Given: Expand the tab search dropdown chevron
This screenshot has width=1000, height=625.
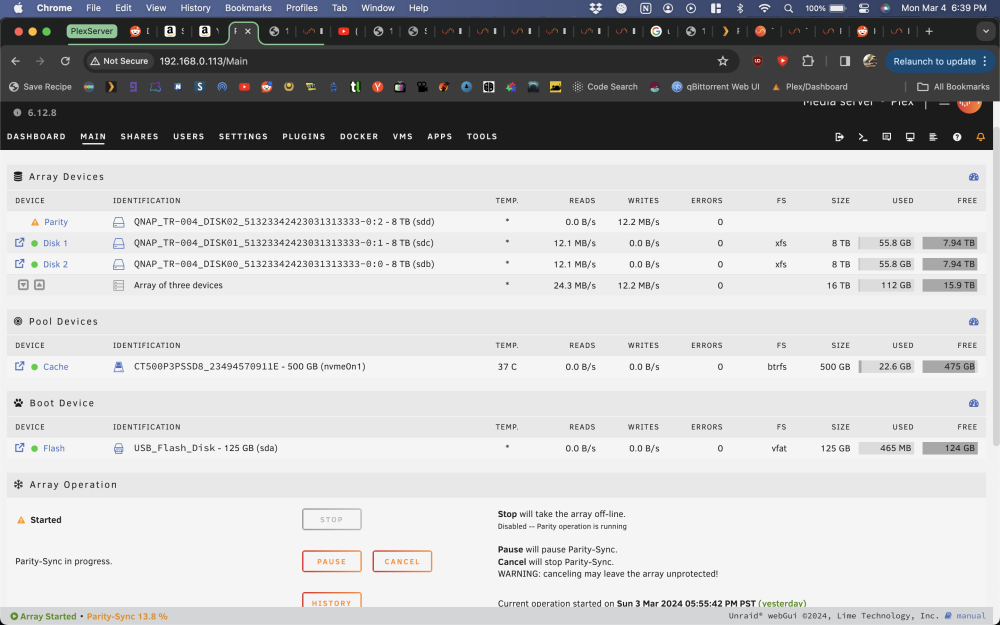Looking at the screenshot, I should 986,31.
